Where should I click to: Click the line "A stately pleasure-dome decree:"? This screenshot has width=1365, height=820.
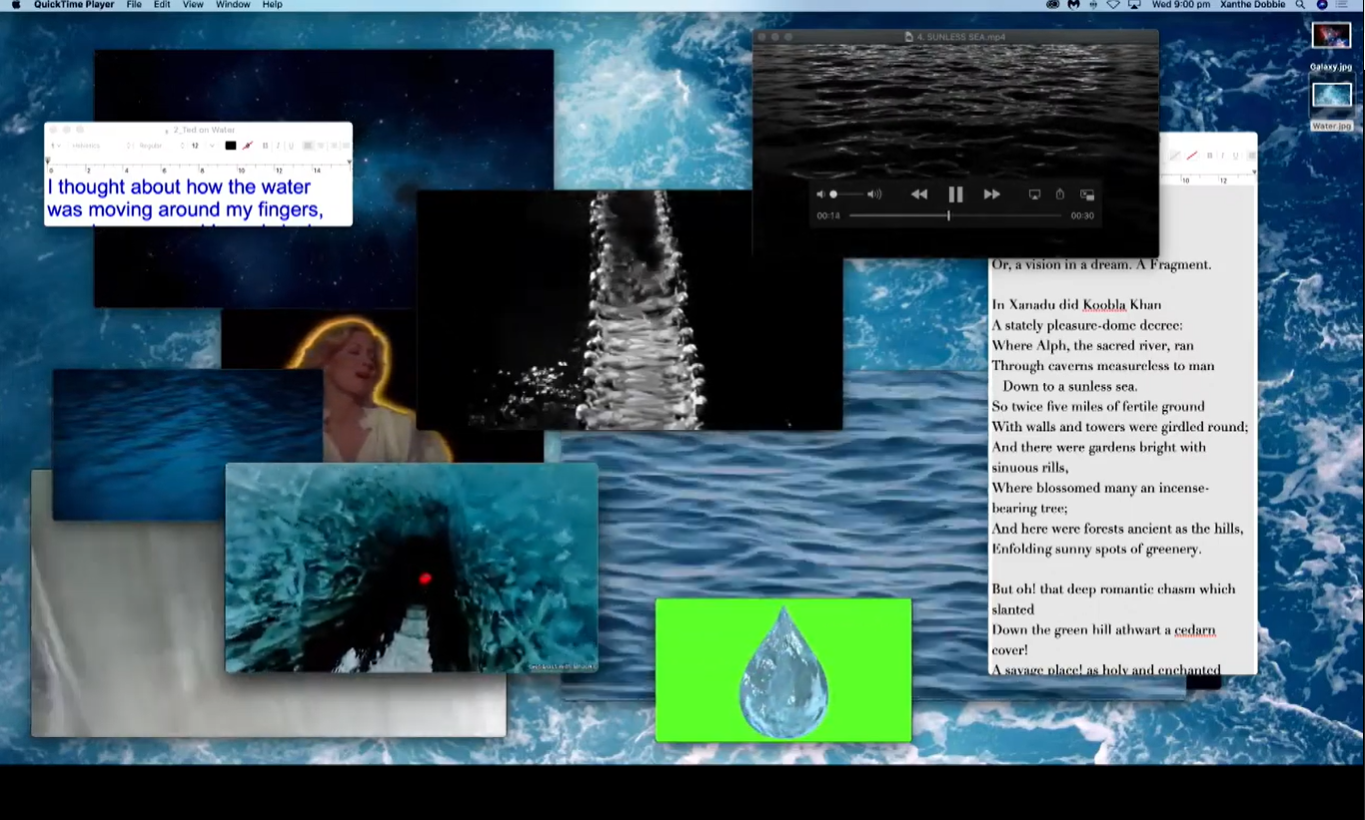pos(1087,325)
